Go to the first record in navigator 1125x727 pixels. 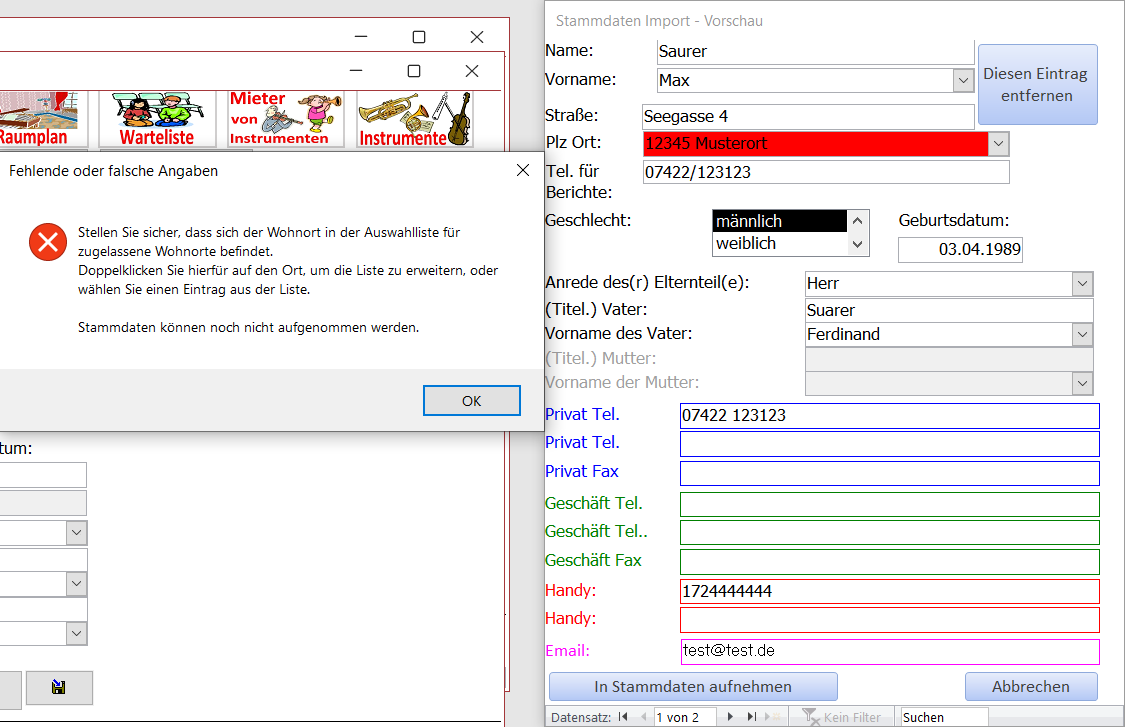pyautogui.click(x=624, y=717)
